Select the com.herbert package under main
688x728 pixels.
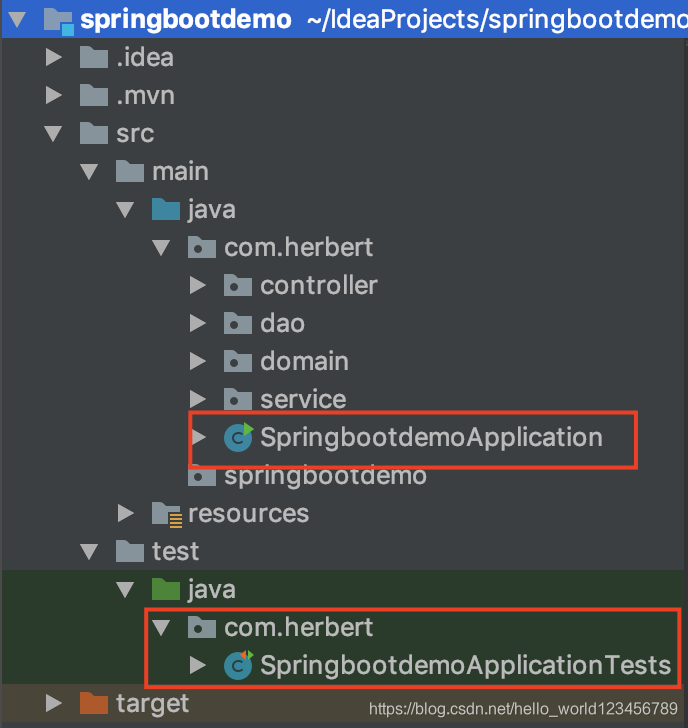[x=299, y=247]
